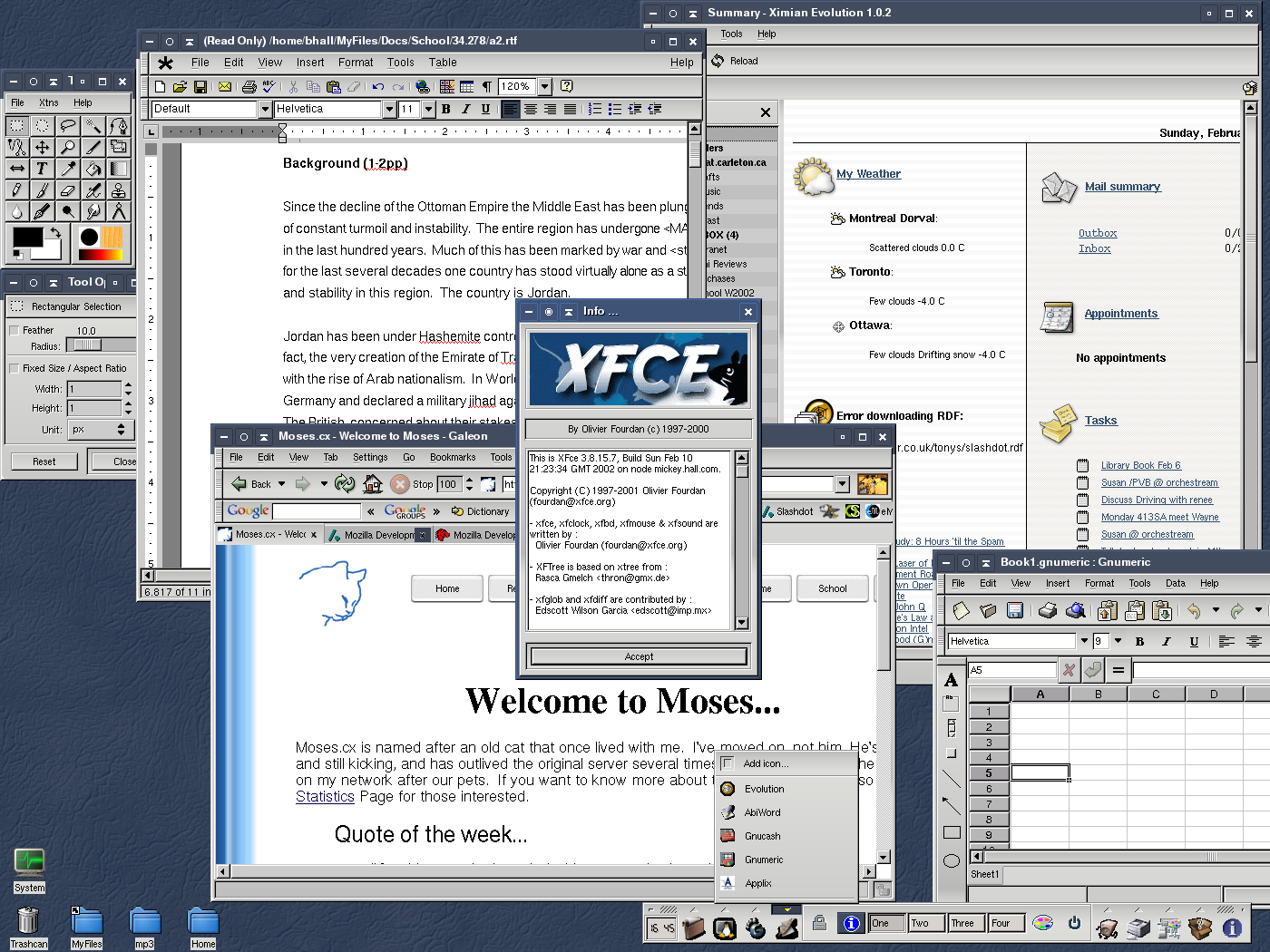Switch to workspace Three on the panel
Viewport: 1270px width, 952px height.
click(x=966, y=923)
